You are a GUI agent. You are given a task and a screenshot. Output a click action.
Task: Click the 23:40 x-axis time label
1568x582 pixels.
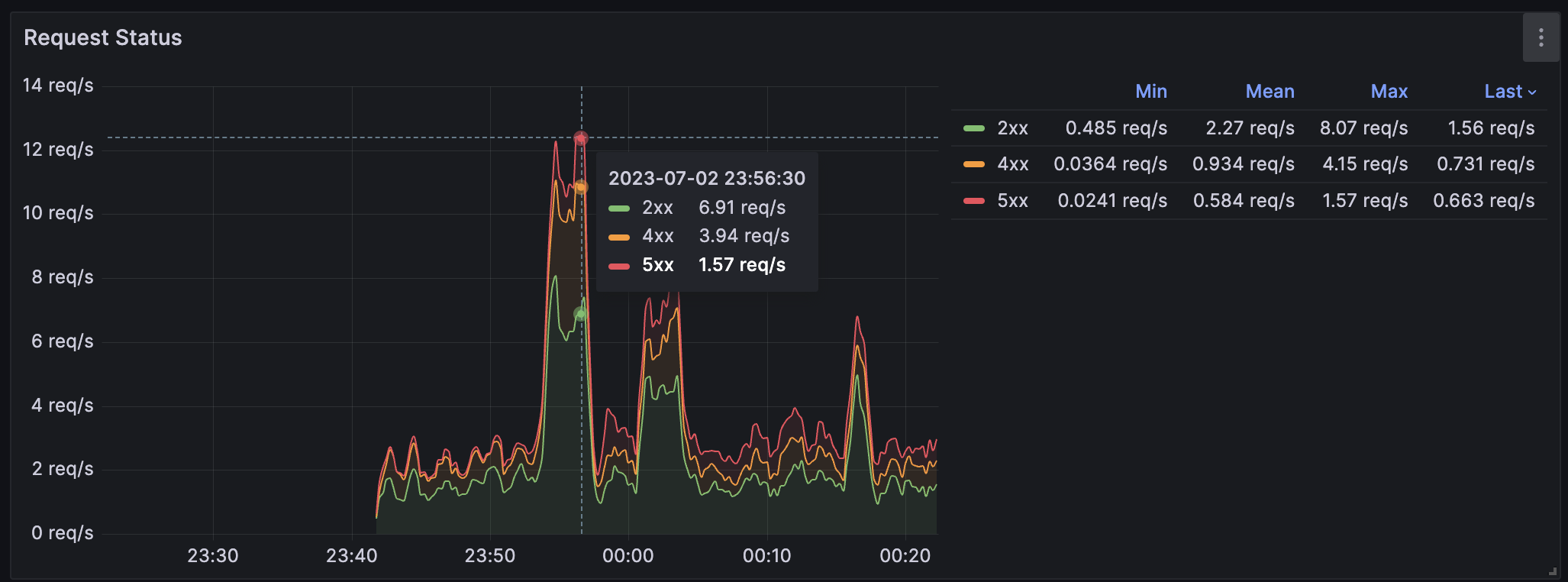pyautogui.click(x=352, y=556)
